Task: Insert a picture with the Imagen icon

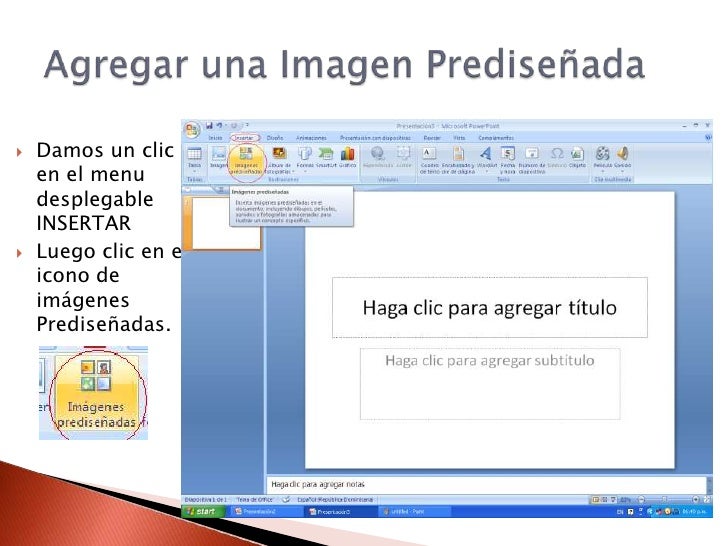Action: click(219, 156)
